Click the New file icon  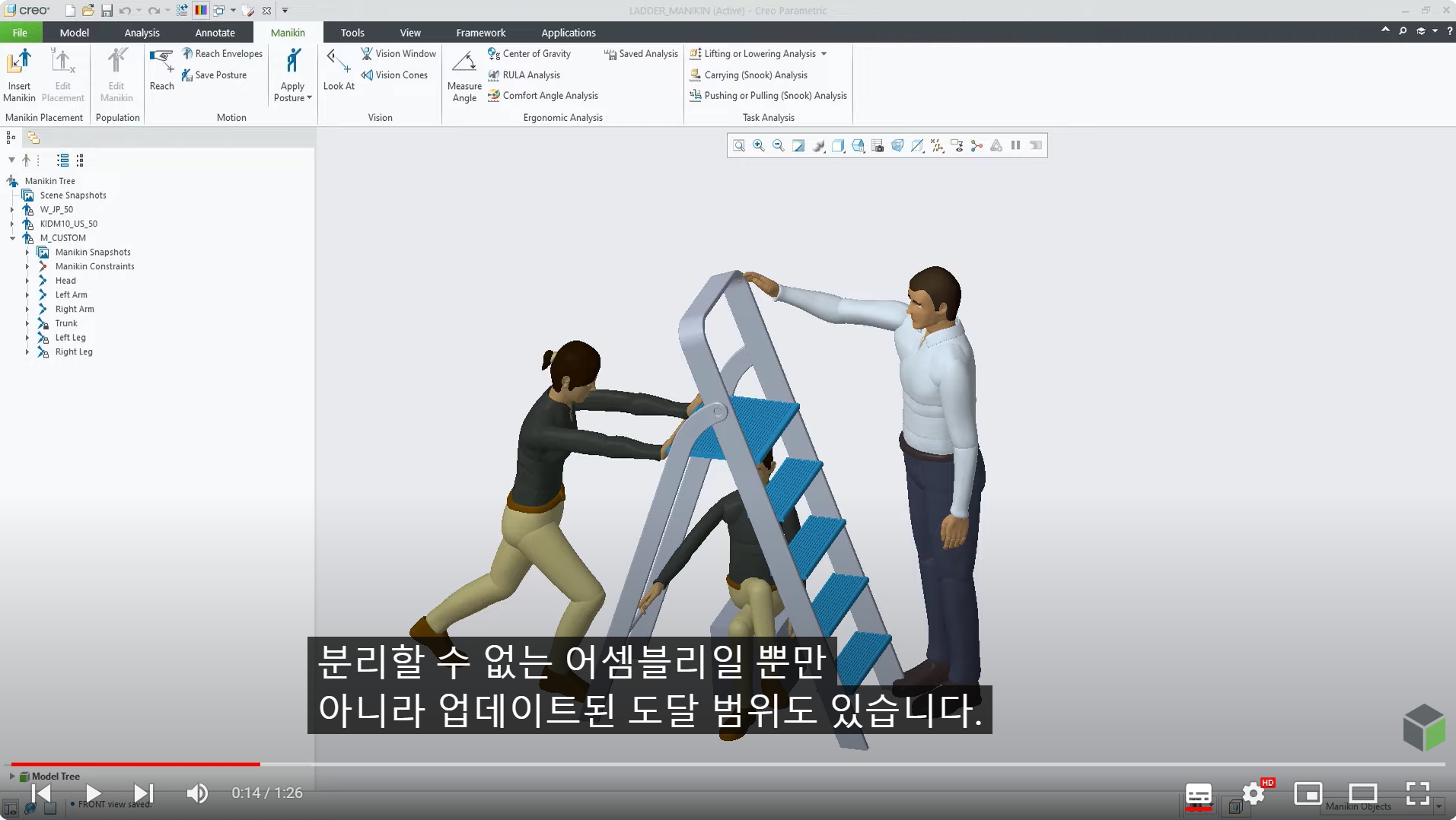pos(70,11)
